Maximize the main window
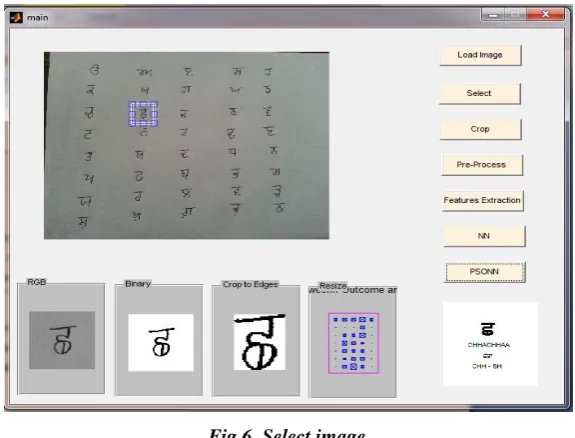The height and width of the screenshot is (438, 575). click(x=515, y=15)
